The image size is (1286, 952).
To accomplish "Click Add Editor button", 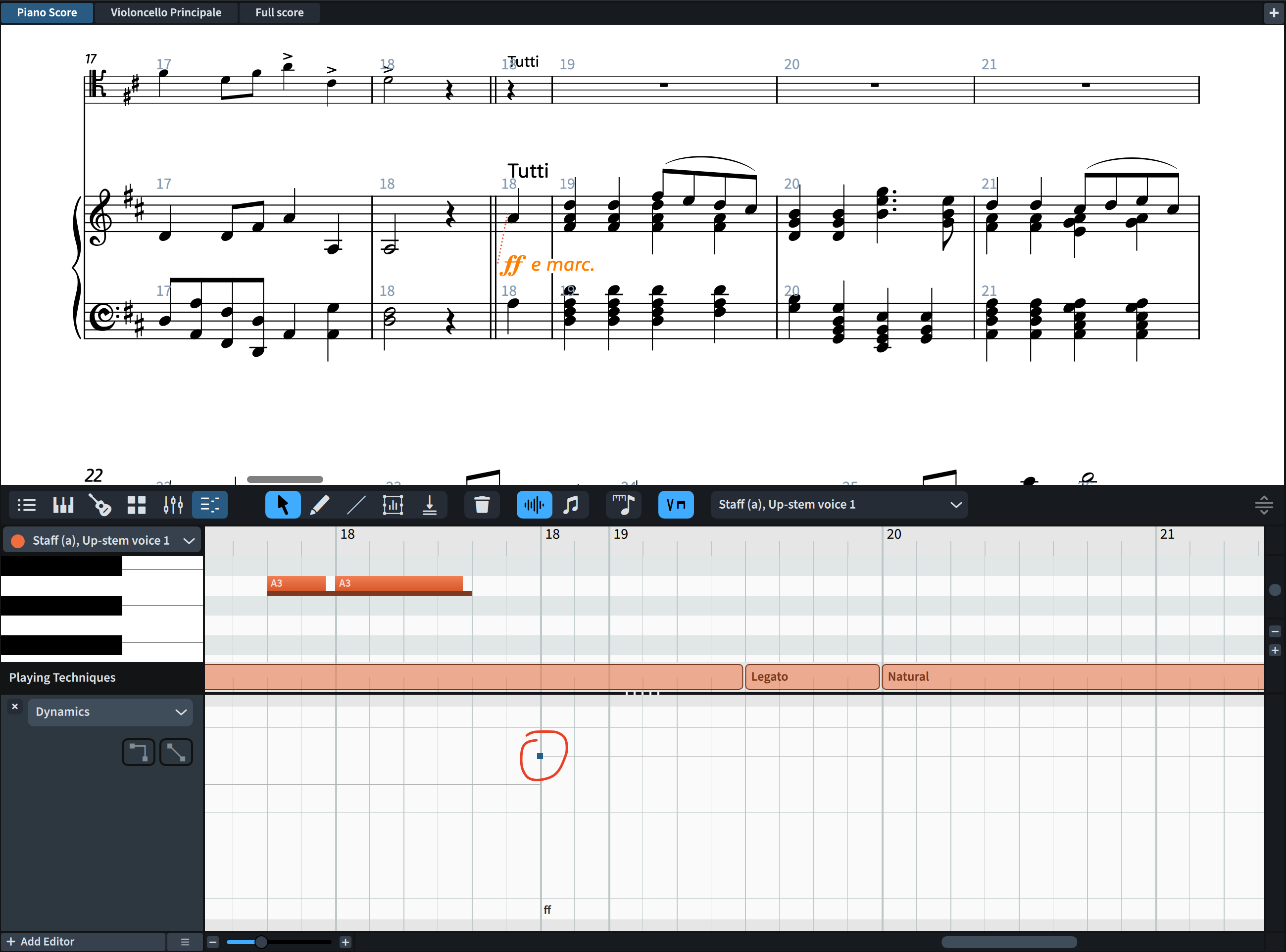I will coord(42,942).
